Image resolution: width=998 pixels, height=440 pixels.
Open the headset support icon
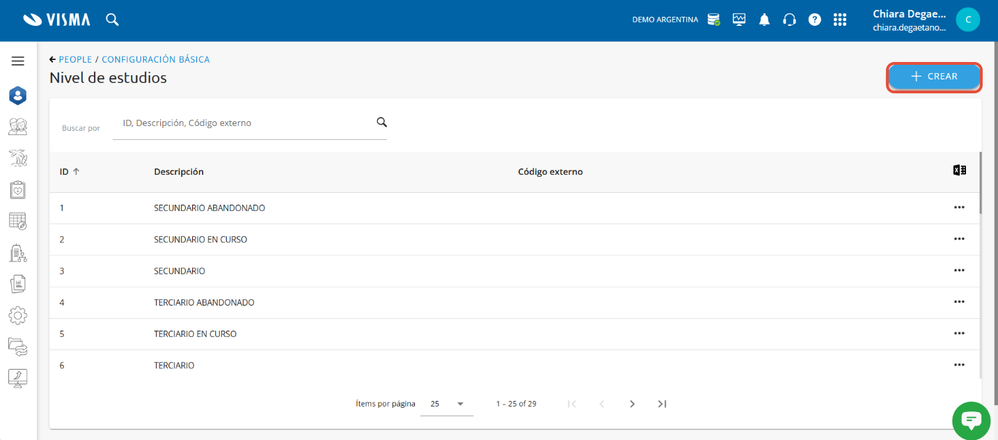[x=789, y=20]
